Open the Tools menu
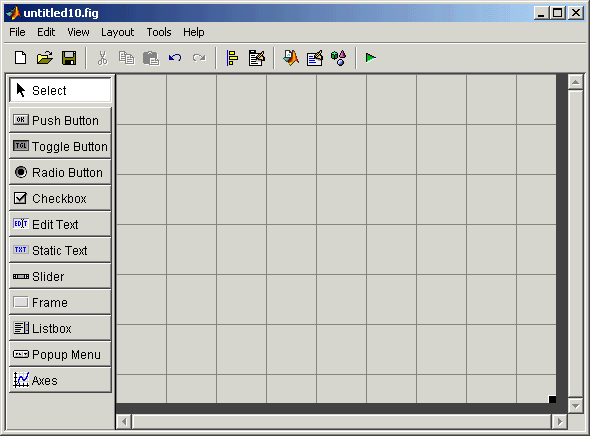 pos(159,32)
